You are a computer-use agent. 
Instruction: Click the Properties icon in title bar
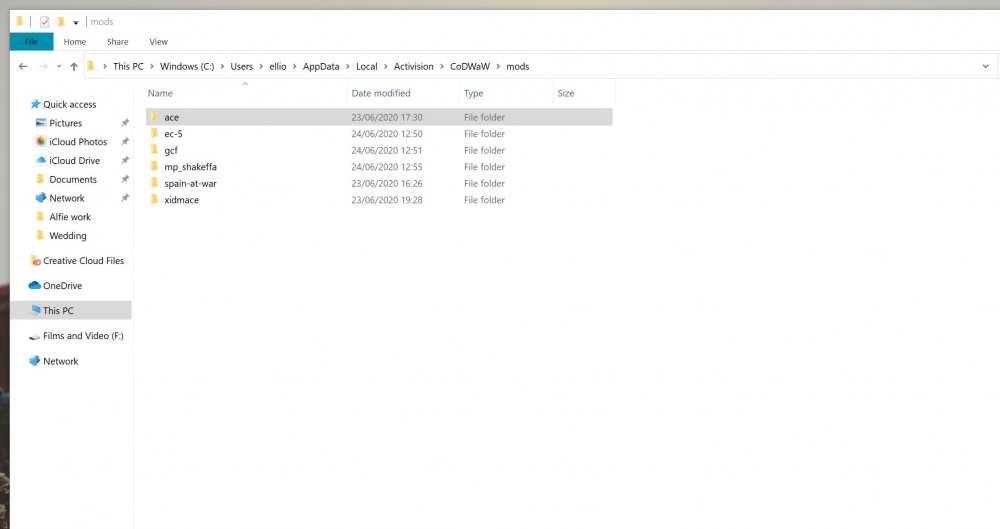tap(44, 22)
